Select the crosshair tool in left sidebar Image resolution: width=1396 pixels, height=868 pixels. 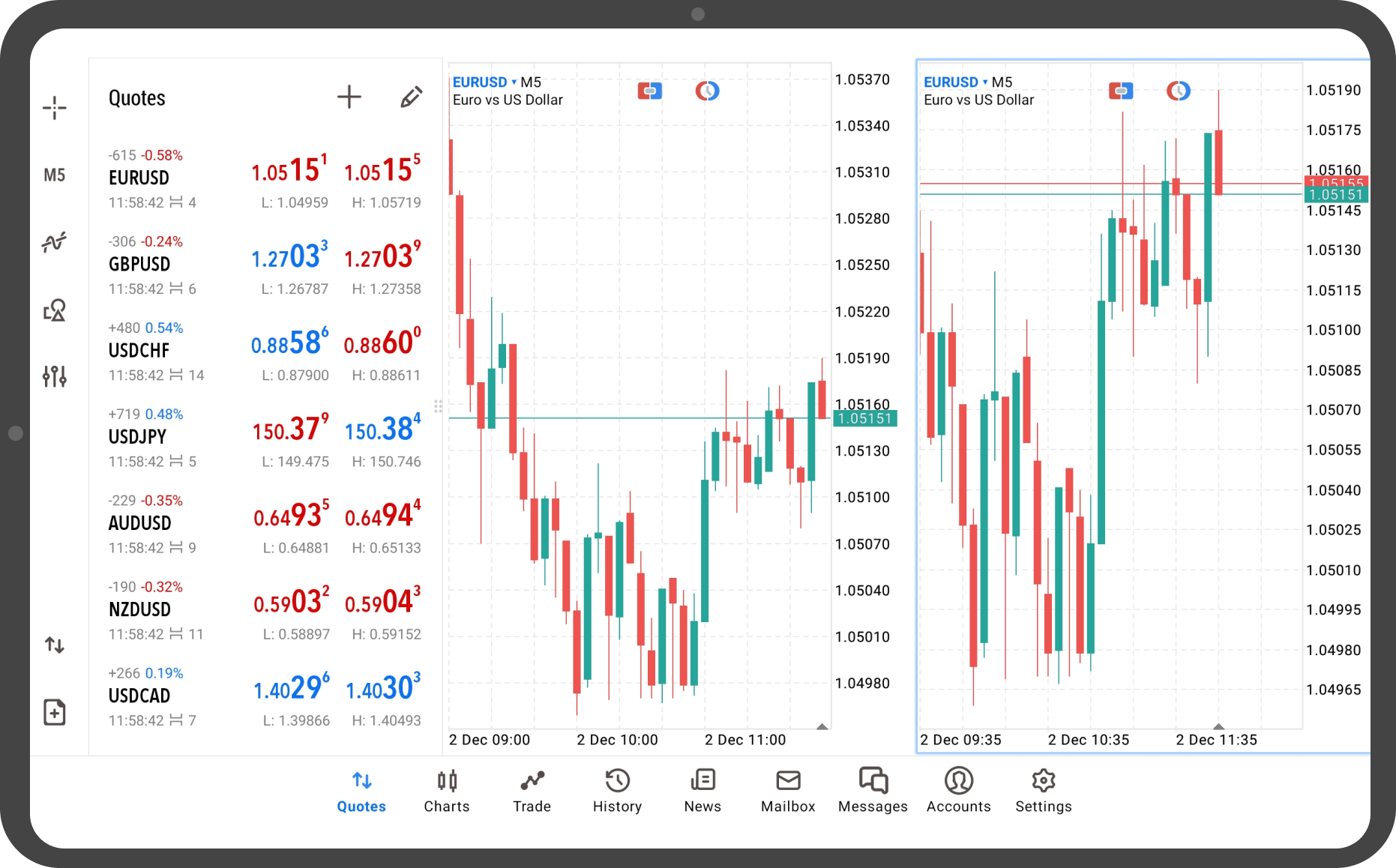coord(54,108)
